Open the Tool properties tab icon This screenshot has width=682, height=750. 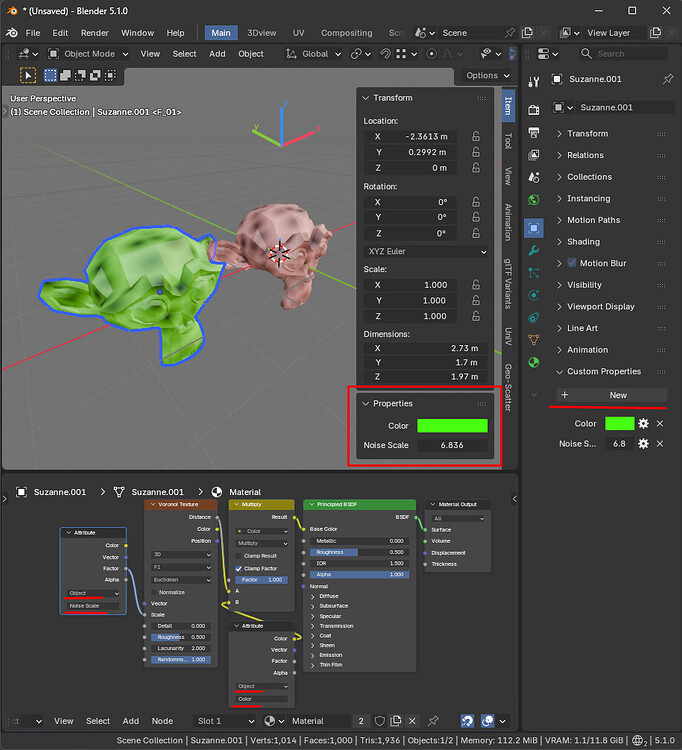[x=534, y=82]
